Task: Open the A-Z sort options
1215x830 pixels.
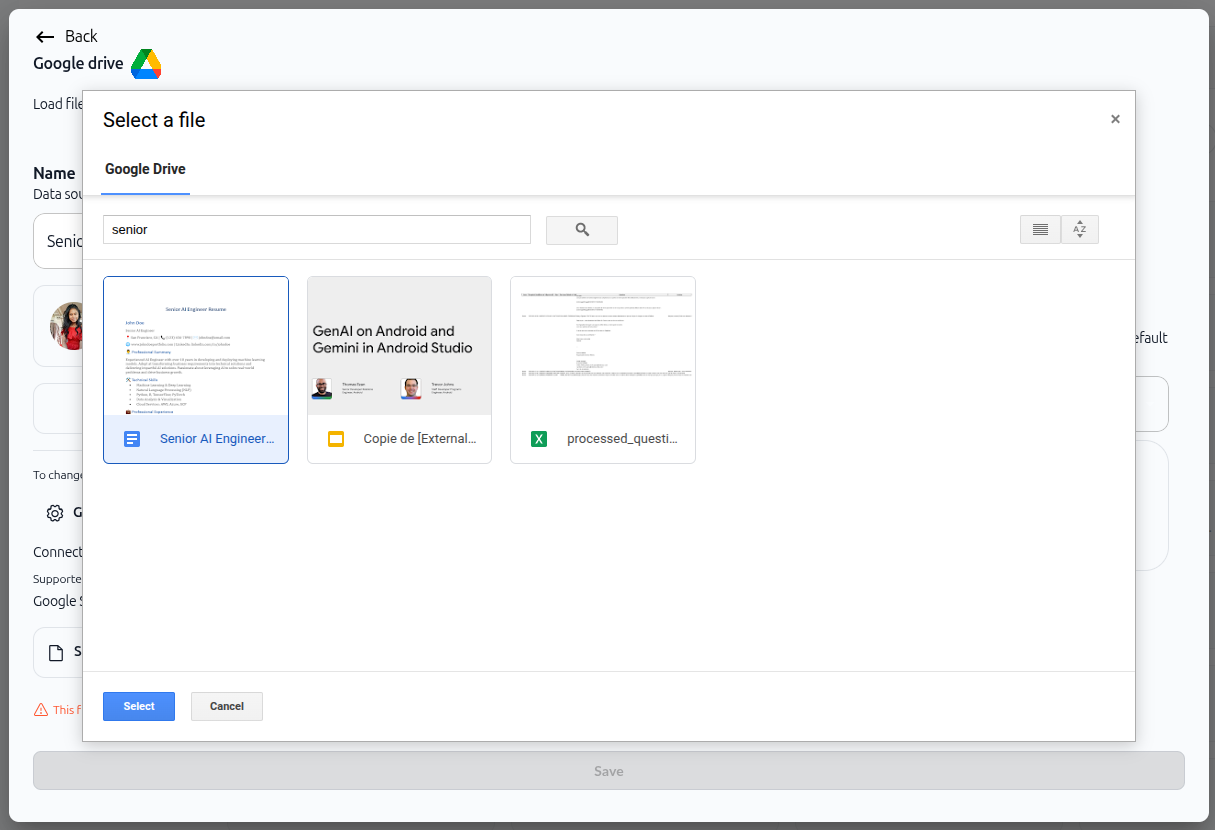Action: point(1079,229)
